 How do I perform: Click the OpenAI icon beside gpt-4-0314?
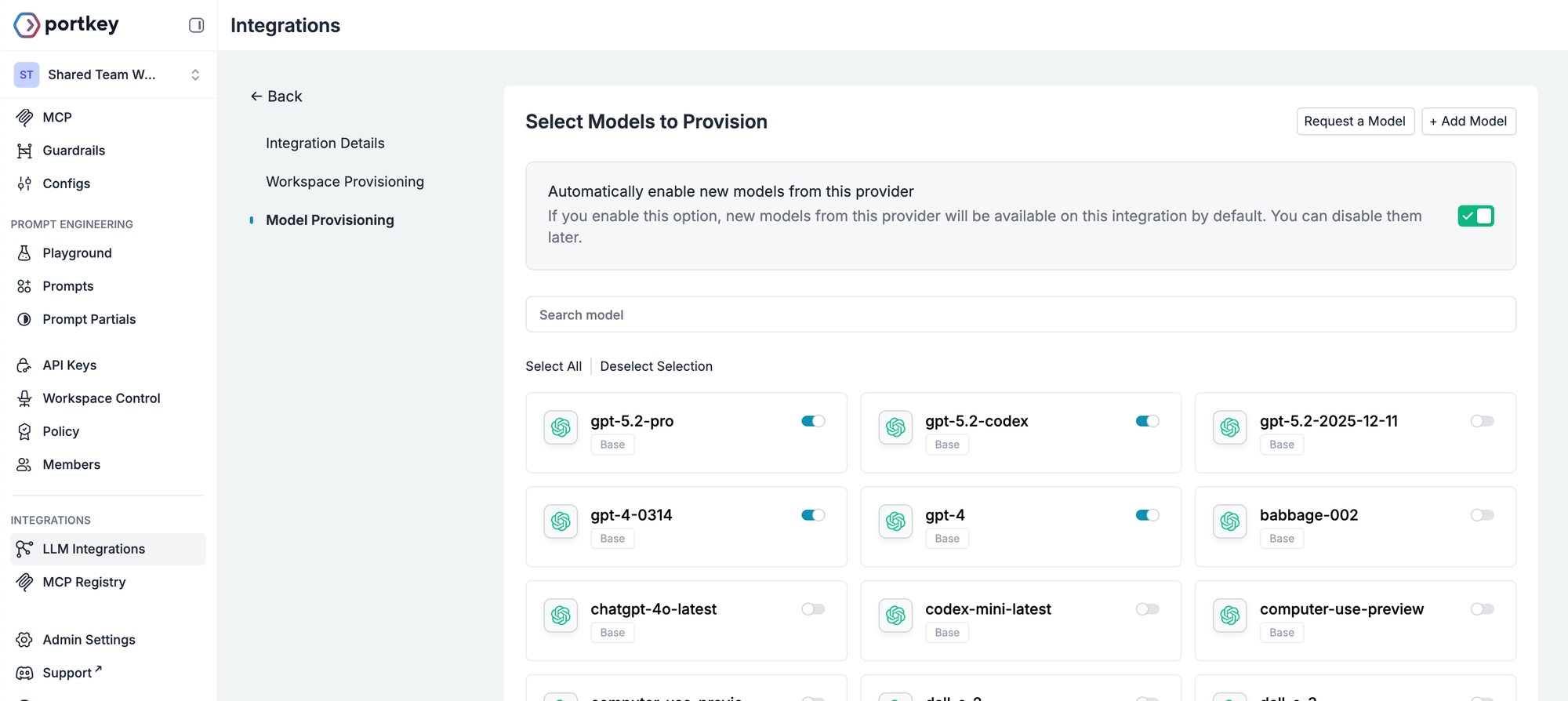pos(561,521)
